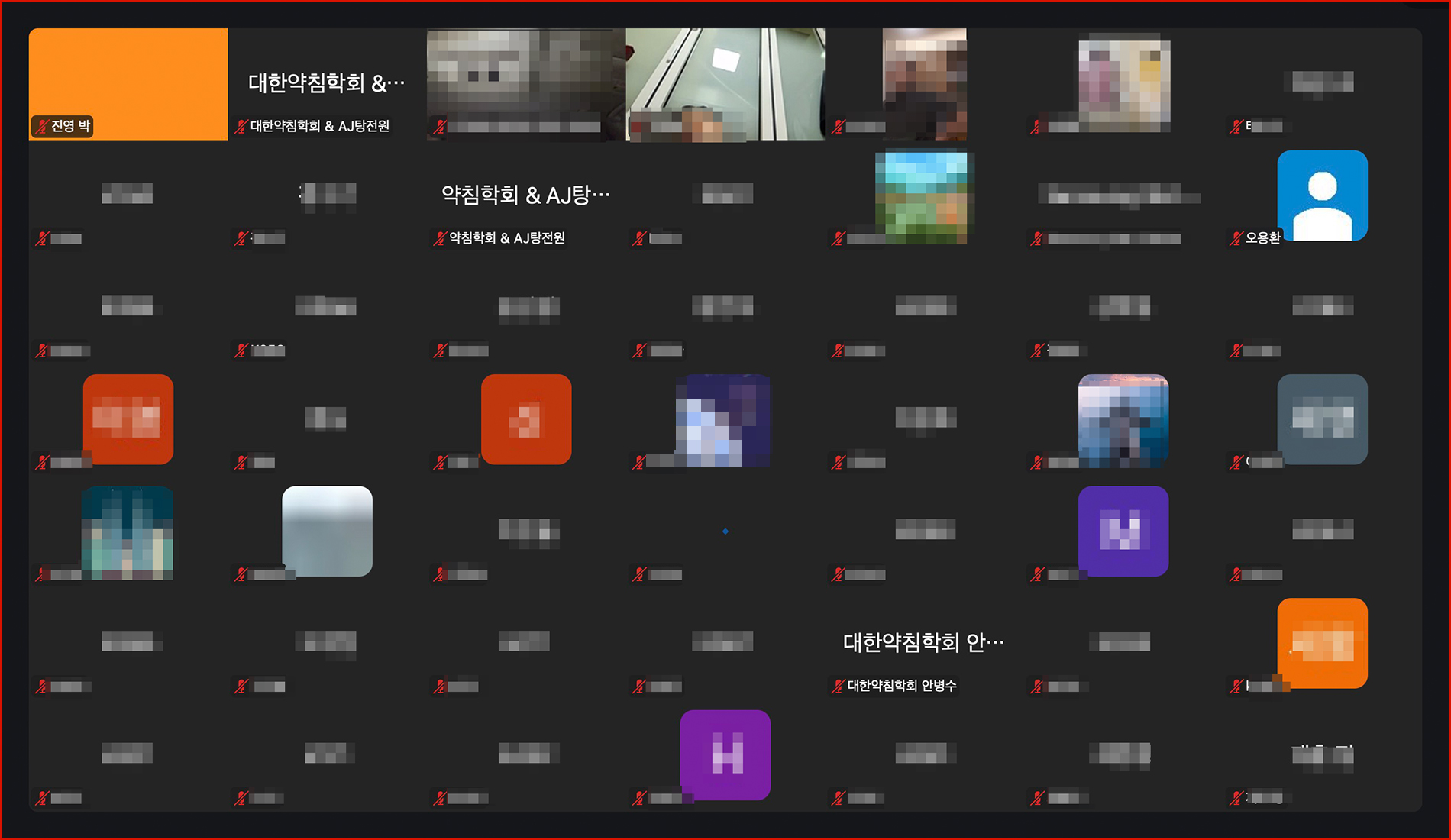Click muted mic icon for 대한약침학회 안병수
The height and width of the screenshot is (840, 1451).
[839, 687]
